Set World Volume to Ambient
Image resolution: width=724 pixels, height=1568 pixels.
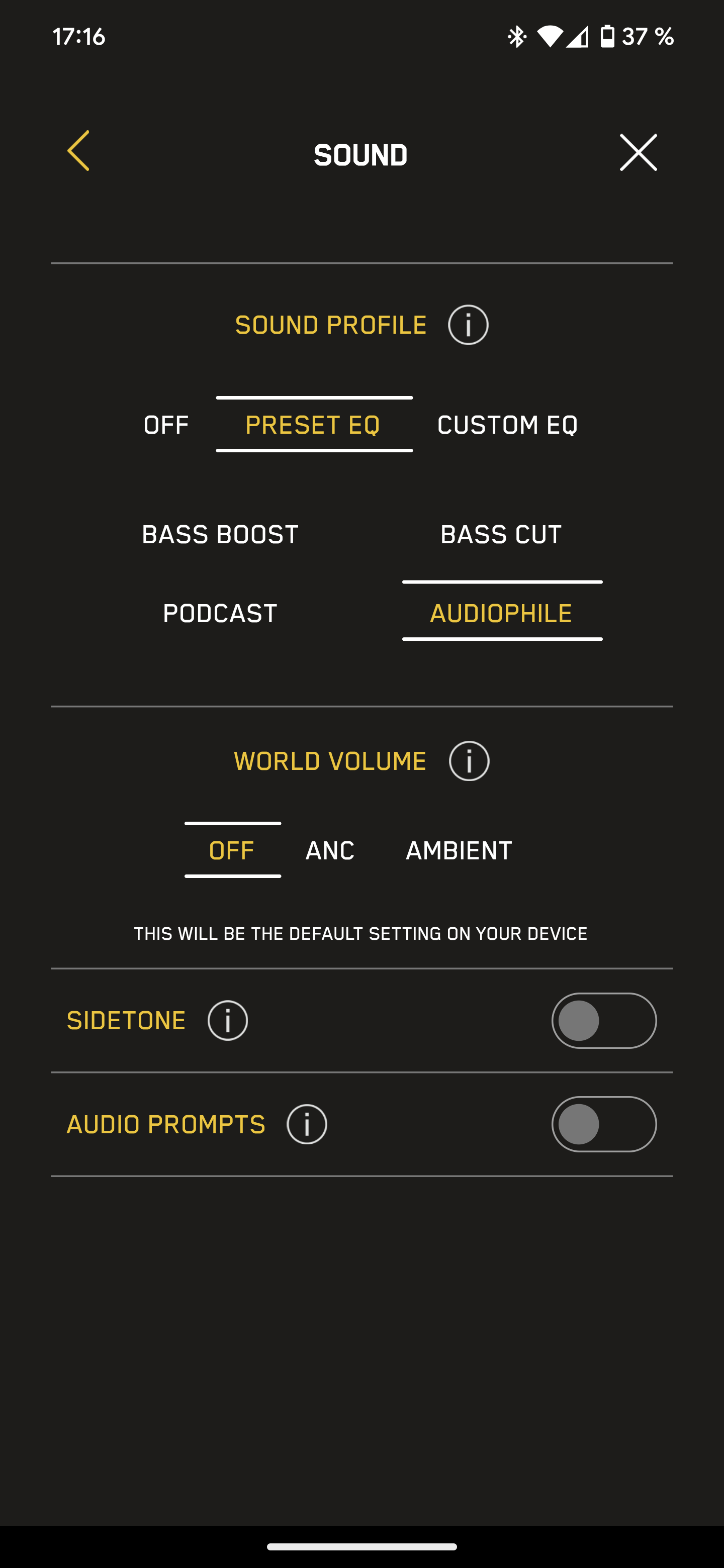click(459, 850)
